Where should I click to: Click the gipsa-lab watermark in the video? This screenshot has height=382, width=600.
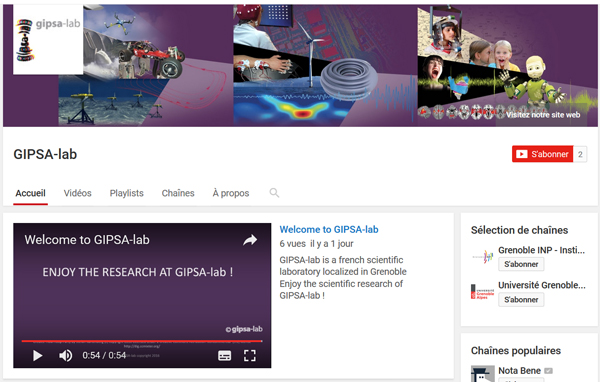click(244, 329)
